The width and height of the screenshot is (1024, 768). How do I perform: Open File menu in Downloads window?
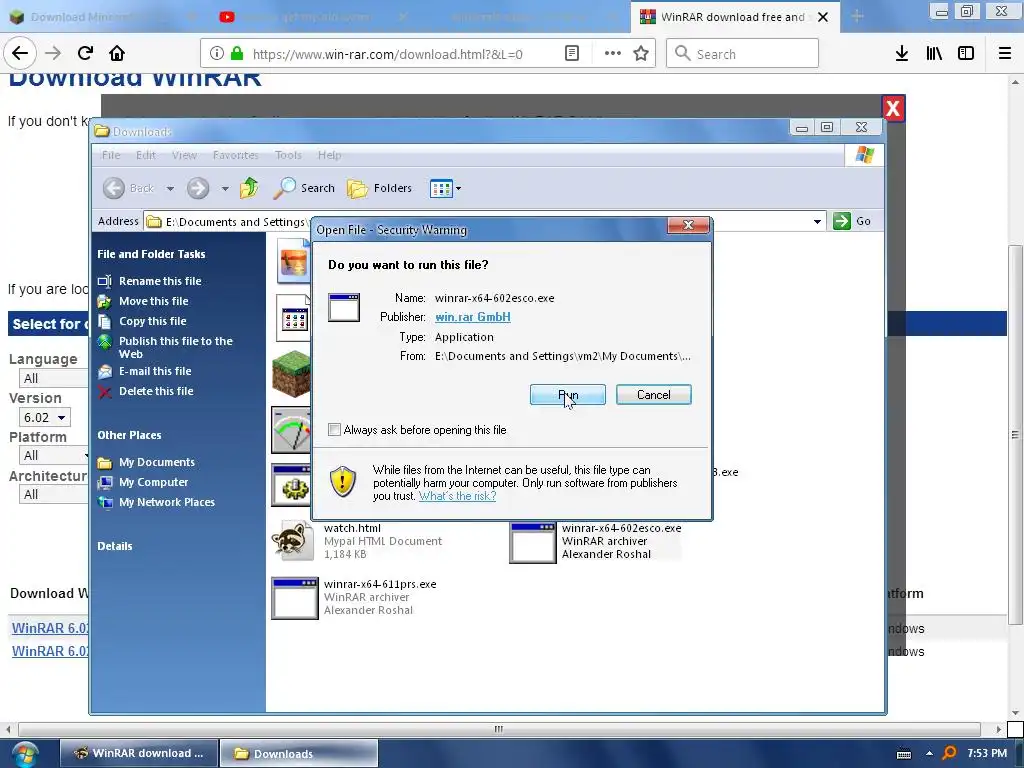[111, 155]
